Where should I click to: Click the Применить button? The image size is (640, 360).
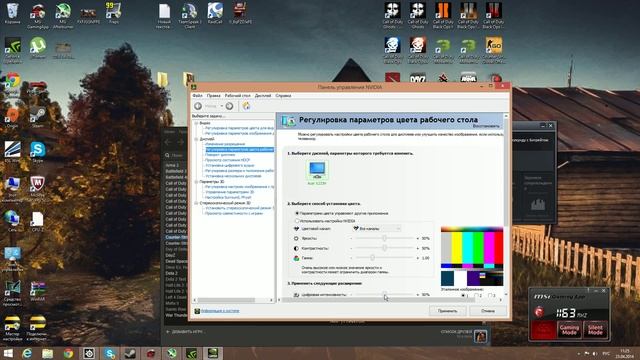point(447,311)
